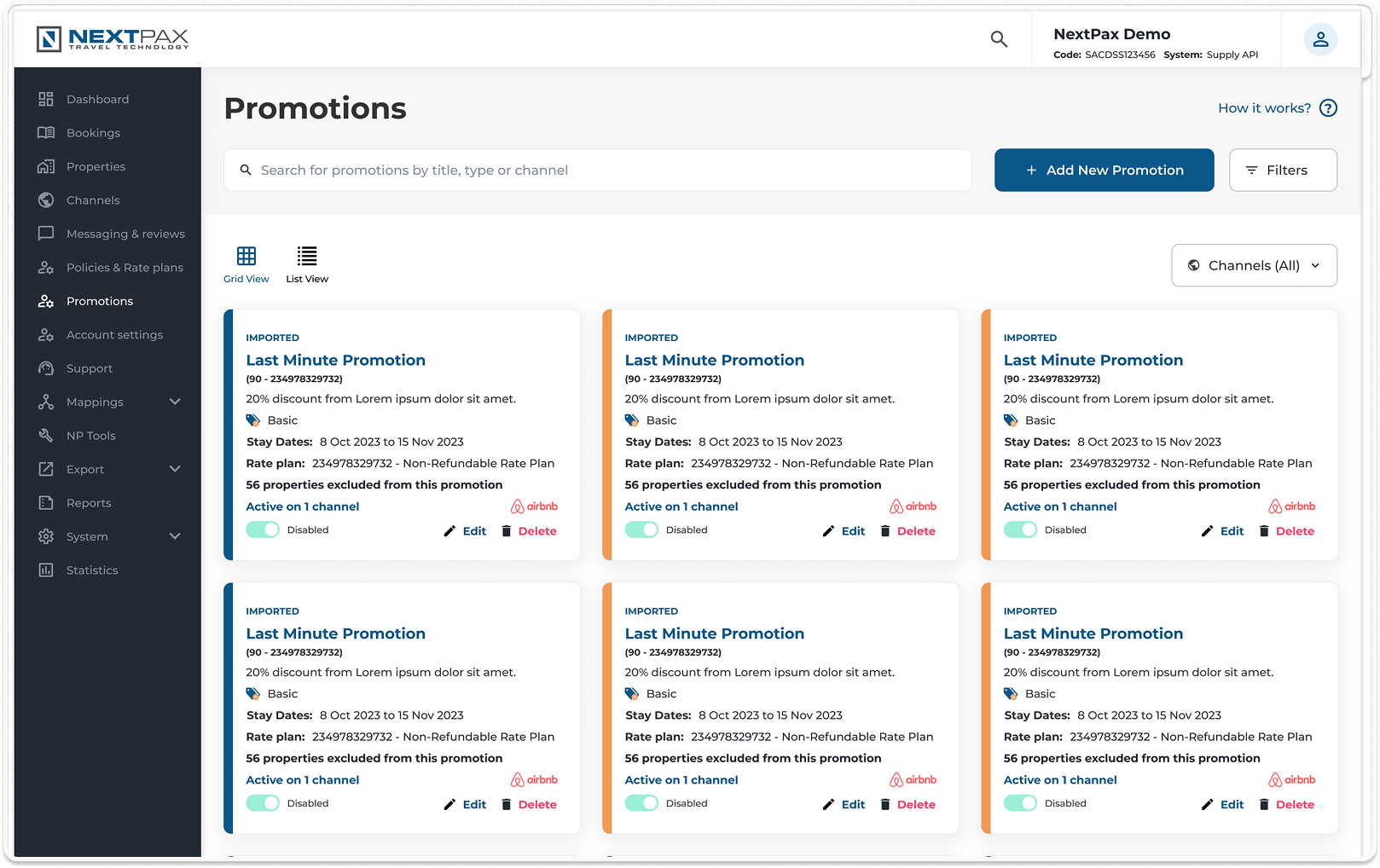The width and height of the screenshot is (1380, 868).
Task: Click the NextPax logo
Action: tap(113, 39)
